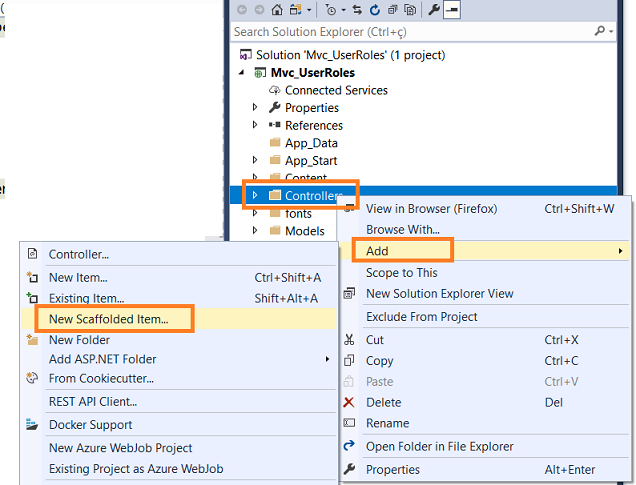Expand the References tree node
This screenshot has height=485, width=636.
[255, 124]
